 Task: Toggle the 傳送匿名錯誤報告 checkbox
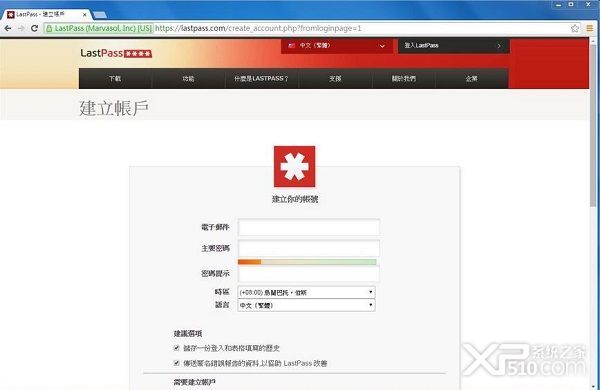pyautogui.click(x=176, y=363)
